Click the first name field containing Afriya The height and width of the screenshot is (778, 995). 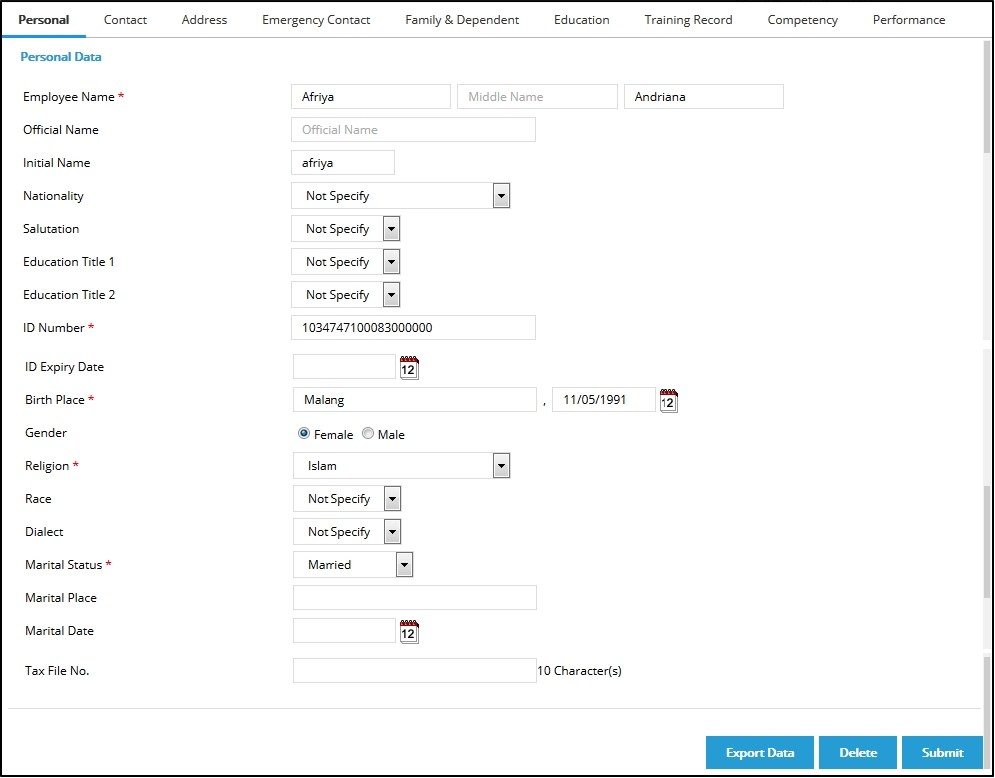click(371, 96)
